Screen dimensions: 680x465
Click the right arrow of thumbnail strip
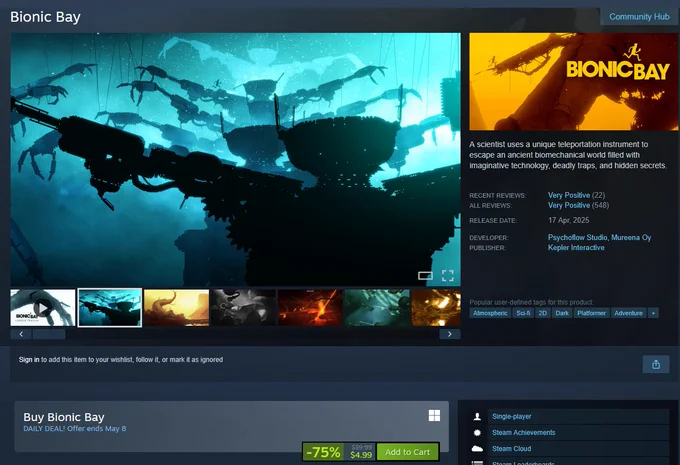[450, 334]
